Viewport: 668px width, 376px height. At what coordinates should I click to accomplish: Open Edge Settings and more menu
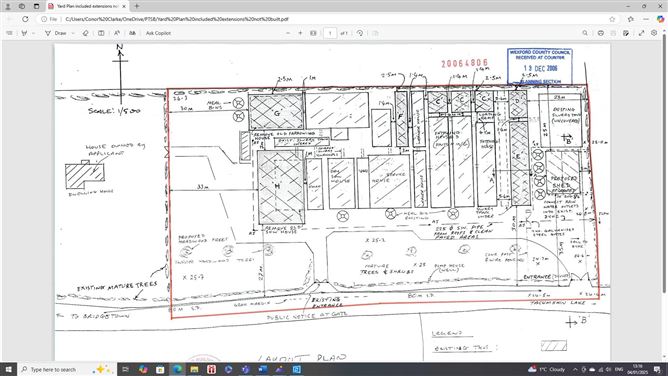[646, 19]
